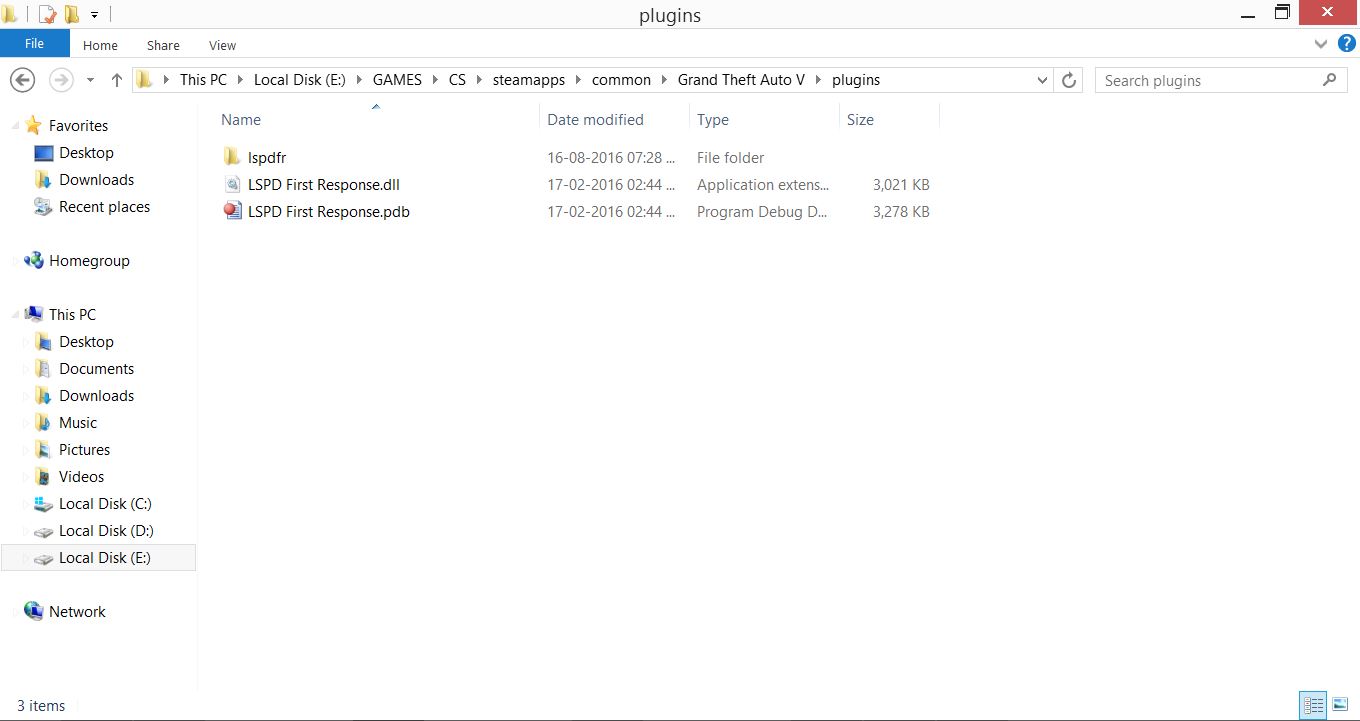
Task: Click the New folder icon in the title bar
Action: [x=72, y=14]
